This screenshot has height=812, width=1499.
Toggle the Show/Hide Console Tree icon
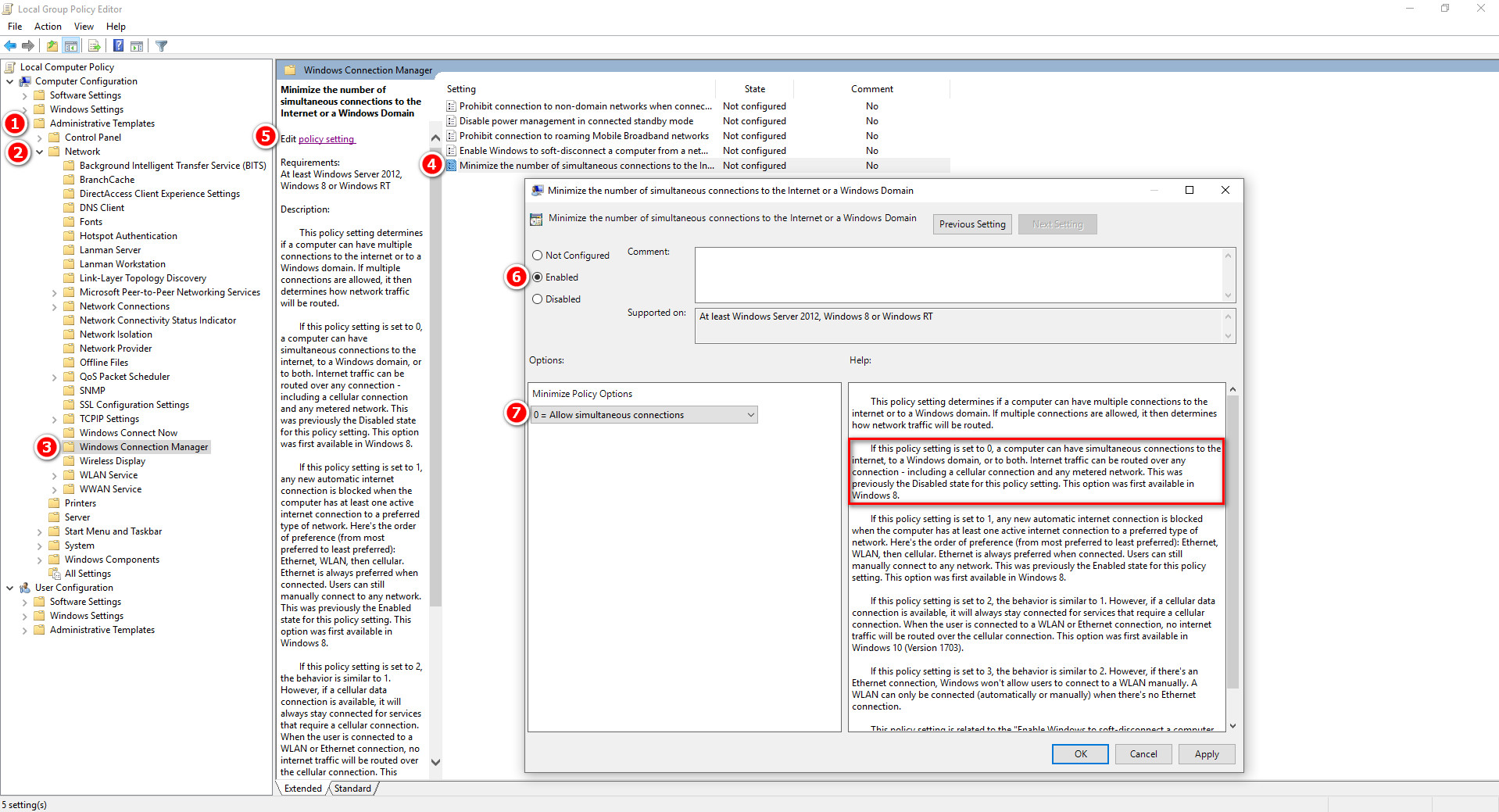(71, 46)
